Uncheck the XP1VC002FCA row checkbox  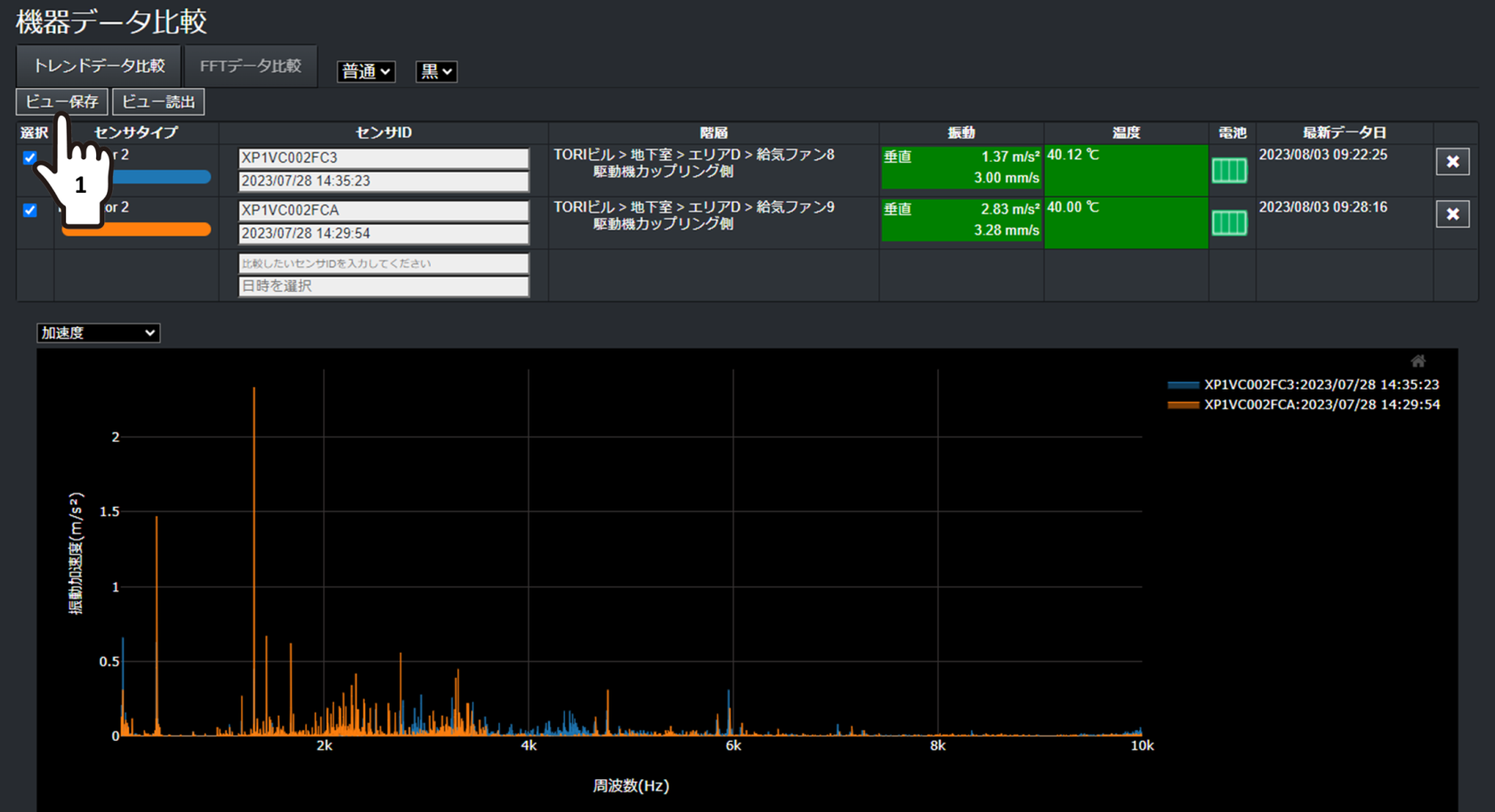30,211
